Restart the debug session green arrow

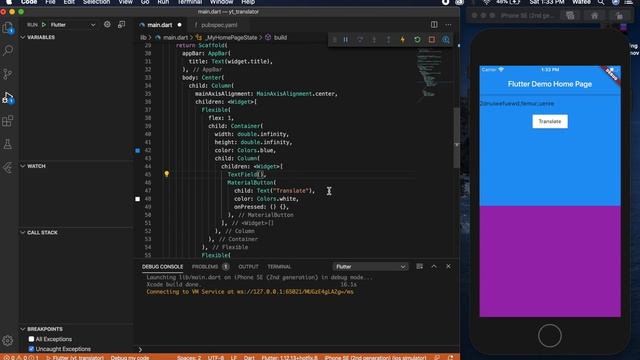pyautogui.click(x=417, y=40)
